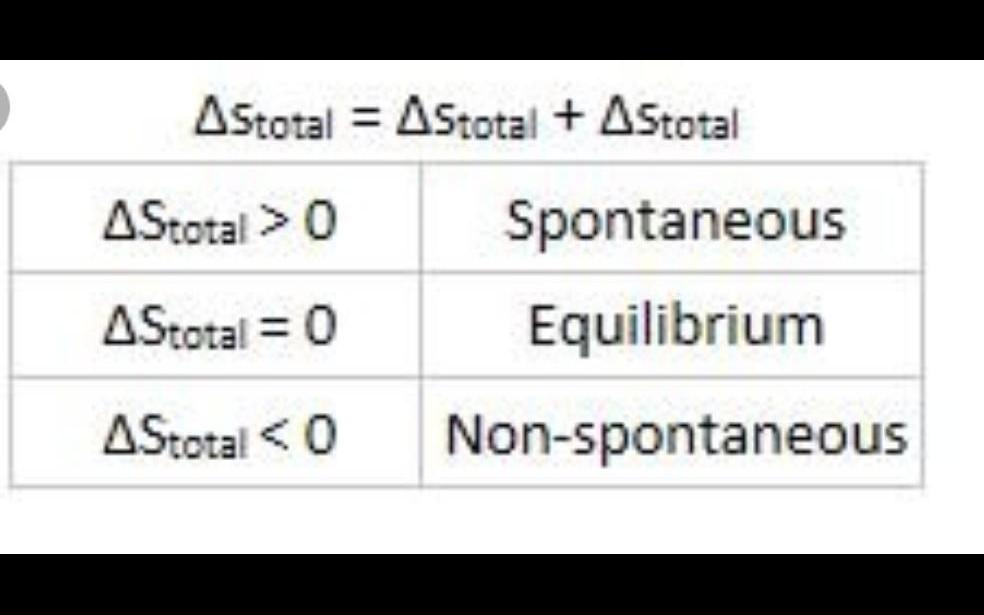Click the zero in the Equilibrium row

click(318, 327)
